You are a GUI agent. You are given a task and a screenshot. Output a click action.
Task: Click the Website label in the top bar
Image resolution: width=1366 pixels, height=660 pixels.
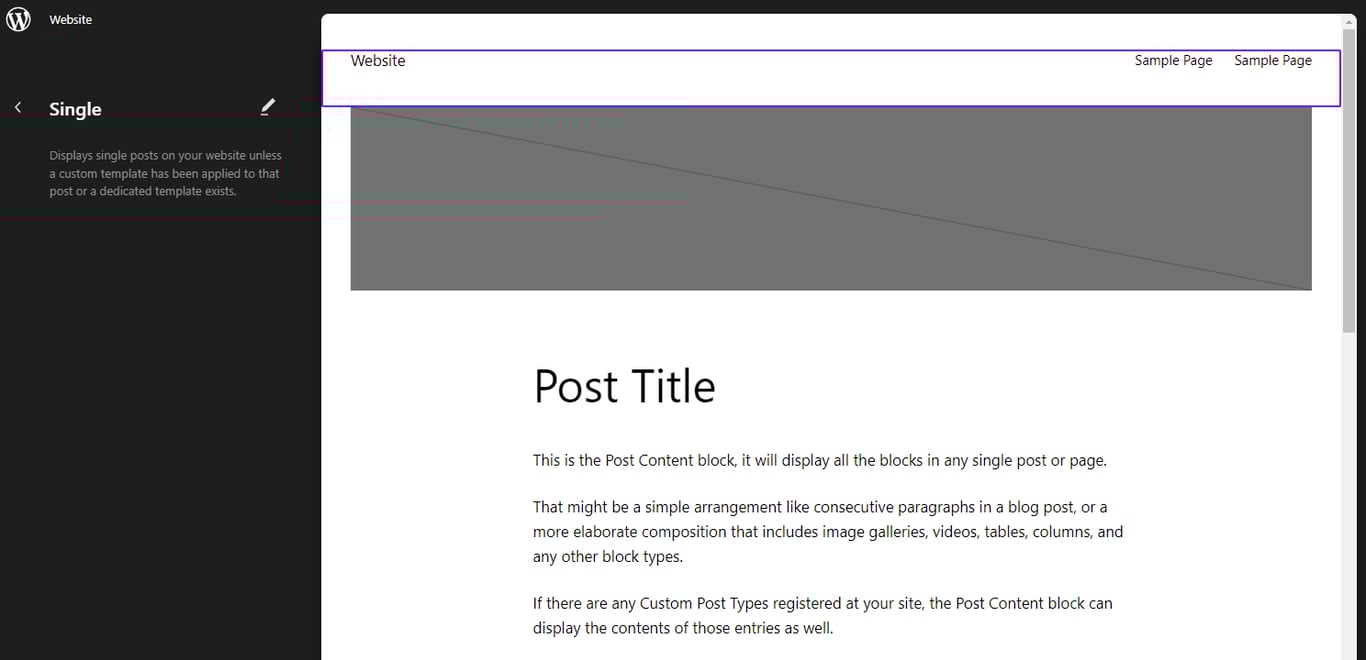pos(70,18)
